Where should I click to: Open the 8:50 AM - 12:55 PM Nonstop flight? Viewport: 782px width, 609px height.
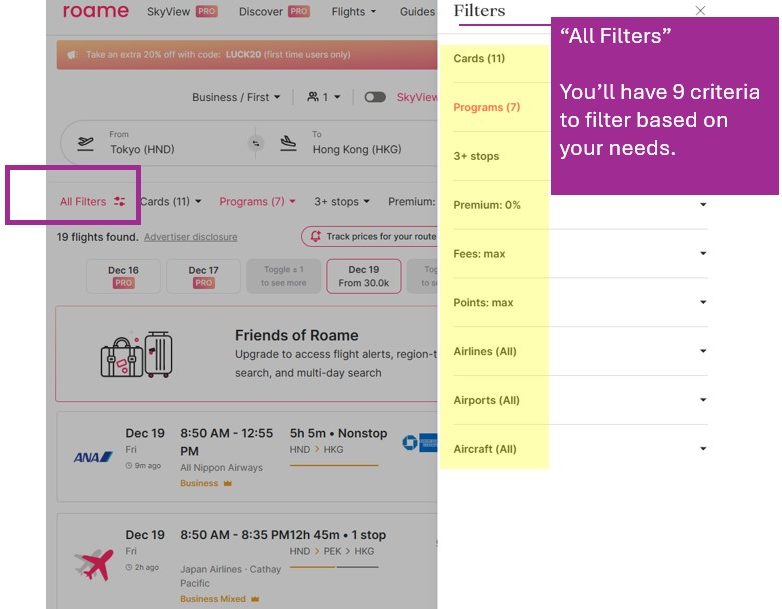point(247,457)
